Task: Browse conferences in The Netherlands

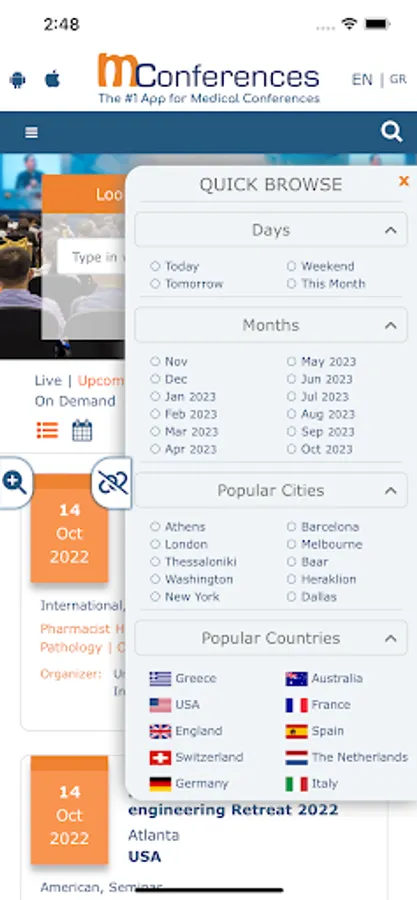Action: 346,758
